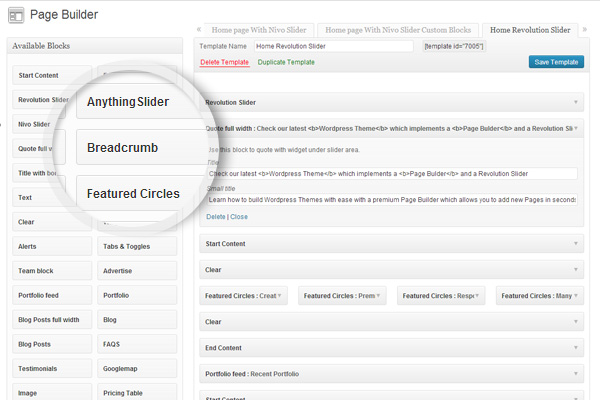
Task: Select the Googlemap available block
Action: [137, 368]
